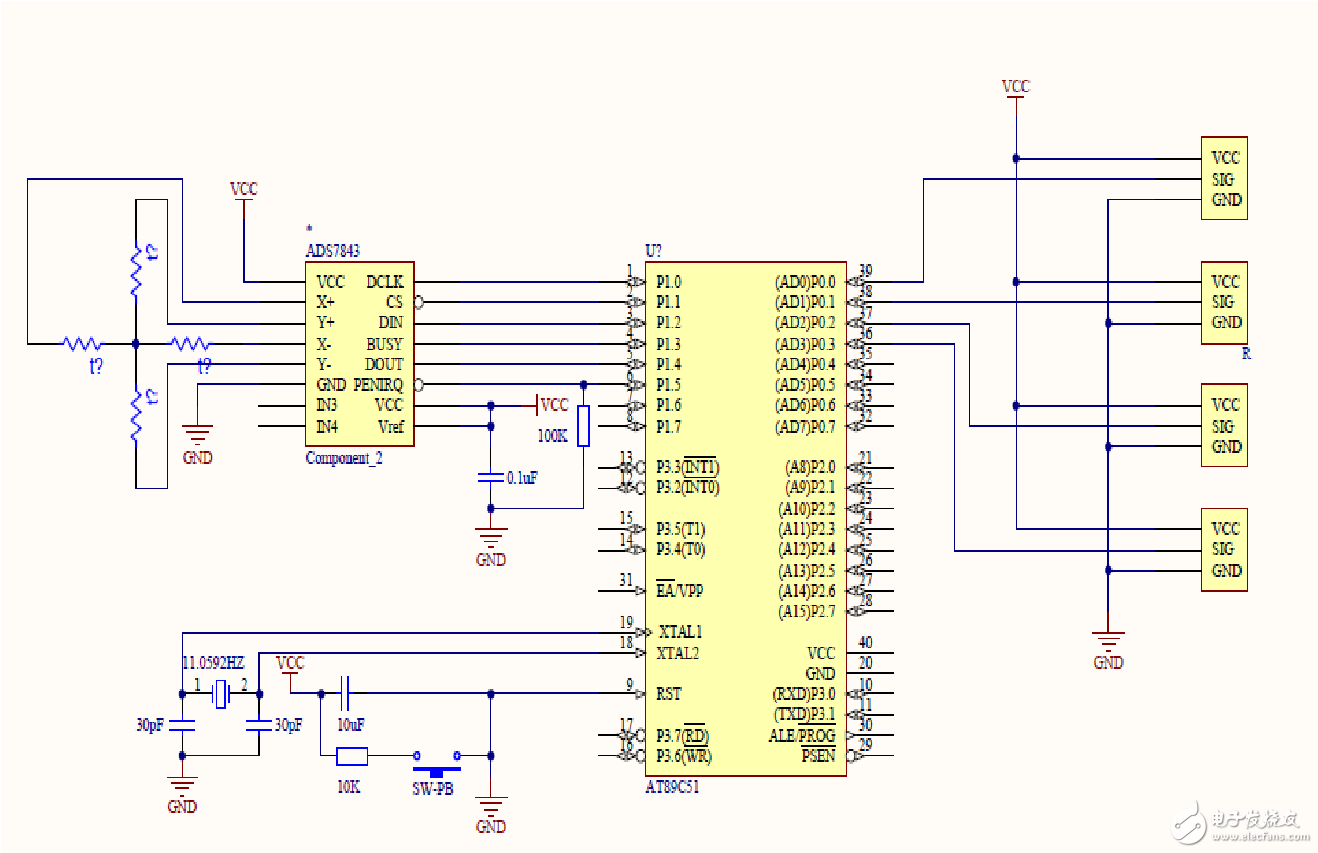Click the inversion bubble on the PENIRQ pin

(419, 384)
